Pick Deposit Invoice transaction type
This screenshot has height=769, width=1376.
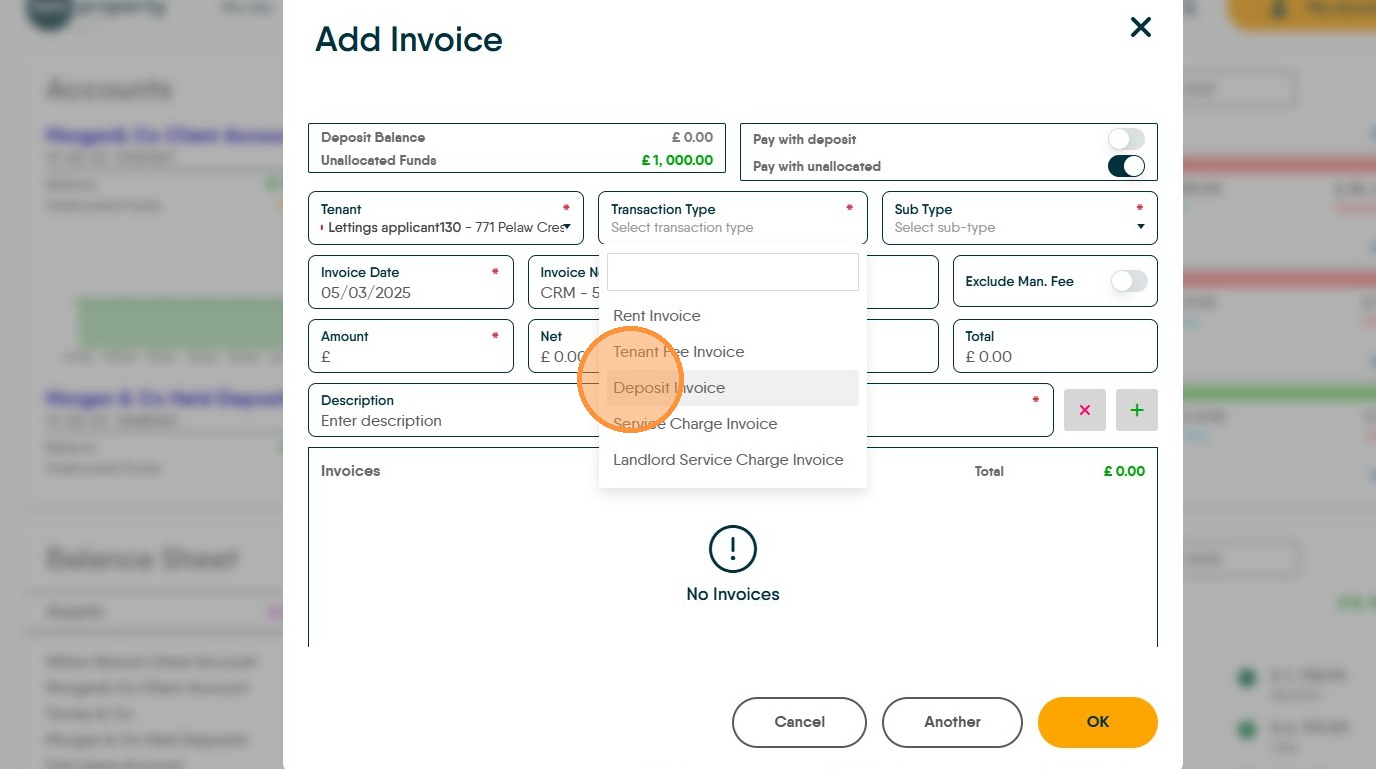tap(669, 388)
